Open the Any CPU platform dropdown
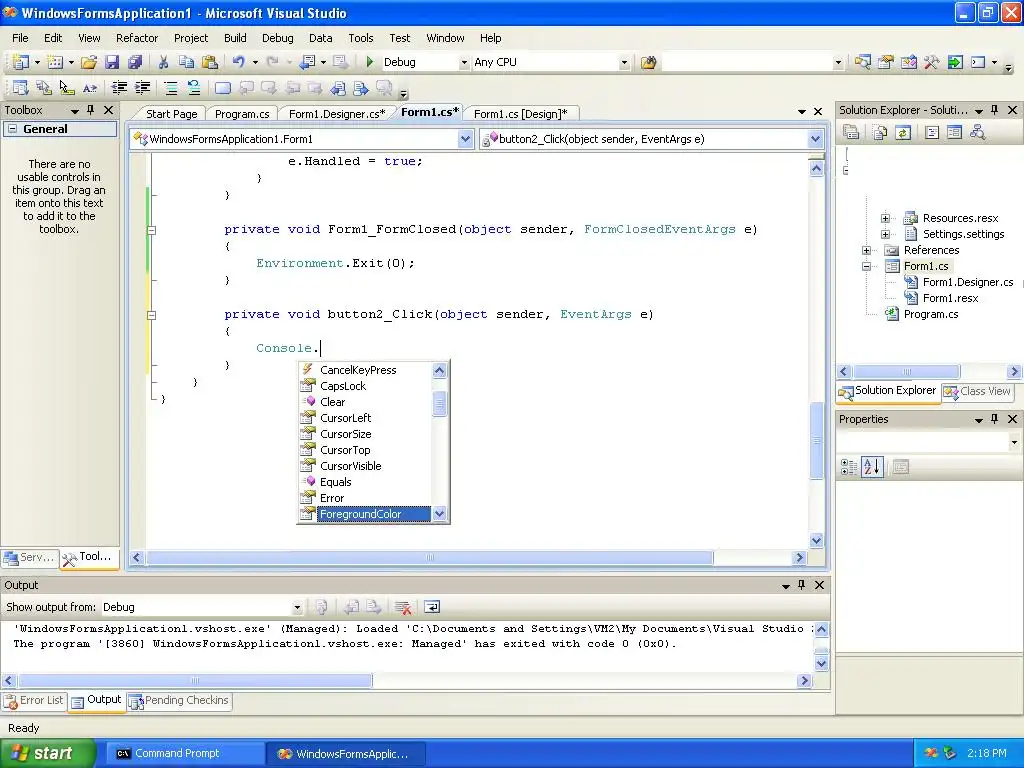Image resolution: width=1024 pixels, height=768 pixels. pos(624,63)
